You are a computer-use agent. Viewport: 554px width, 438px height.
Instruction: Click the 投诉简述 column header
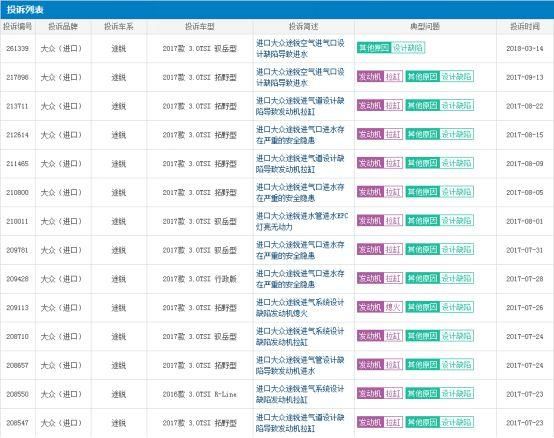[x=303, y=26]
